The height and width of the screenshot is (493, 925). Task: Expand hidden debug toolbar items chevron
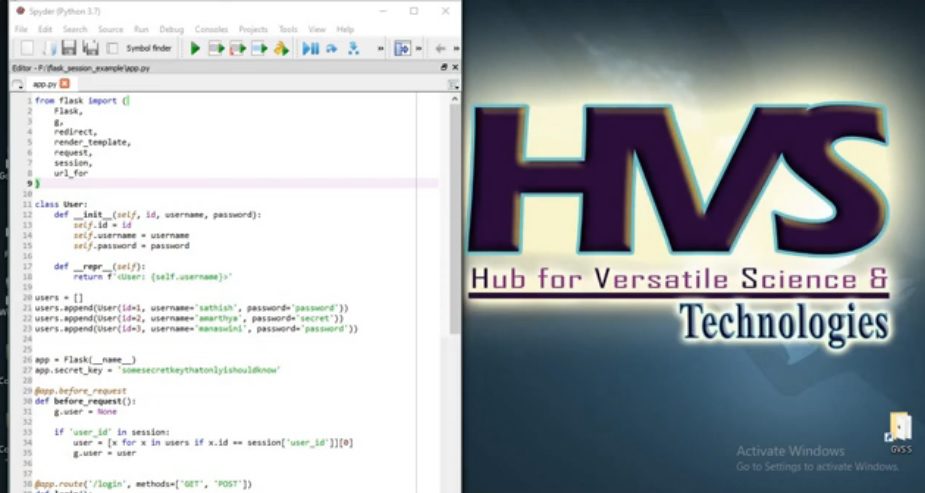point(381,48)
